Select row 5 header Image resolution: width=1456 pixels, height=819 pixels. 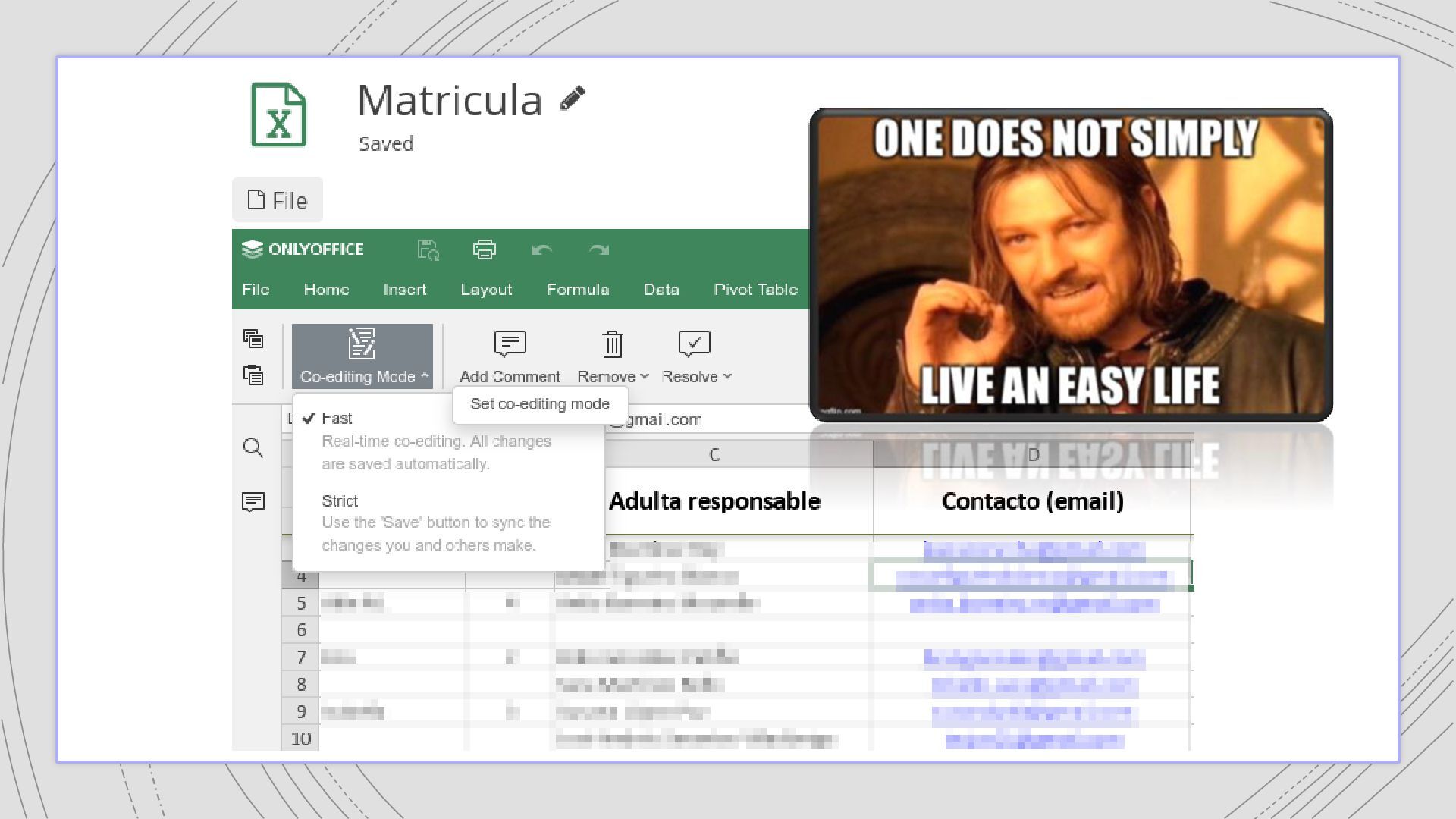[x=301, y=604]
